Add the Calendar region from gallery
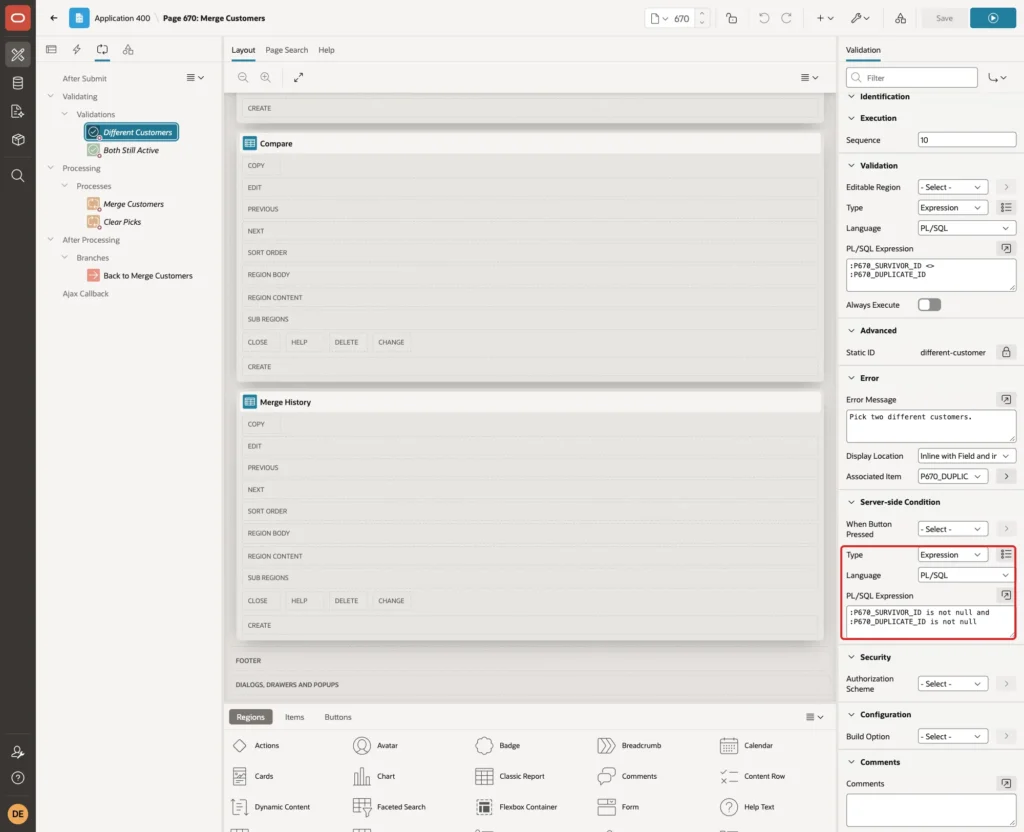Screen dimensions: 1024x832 746,745
